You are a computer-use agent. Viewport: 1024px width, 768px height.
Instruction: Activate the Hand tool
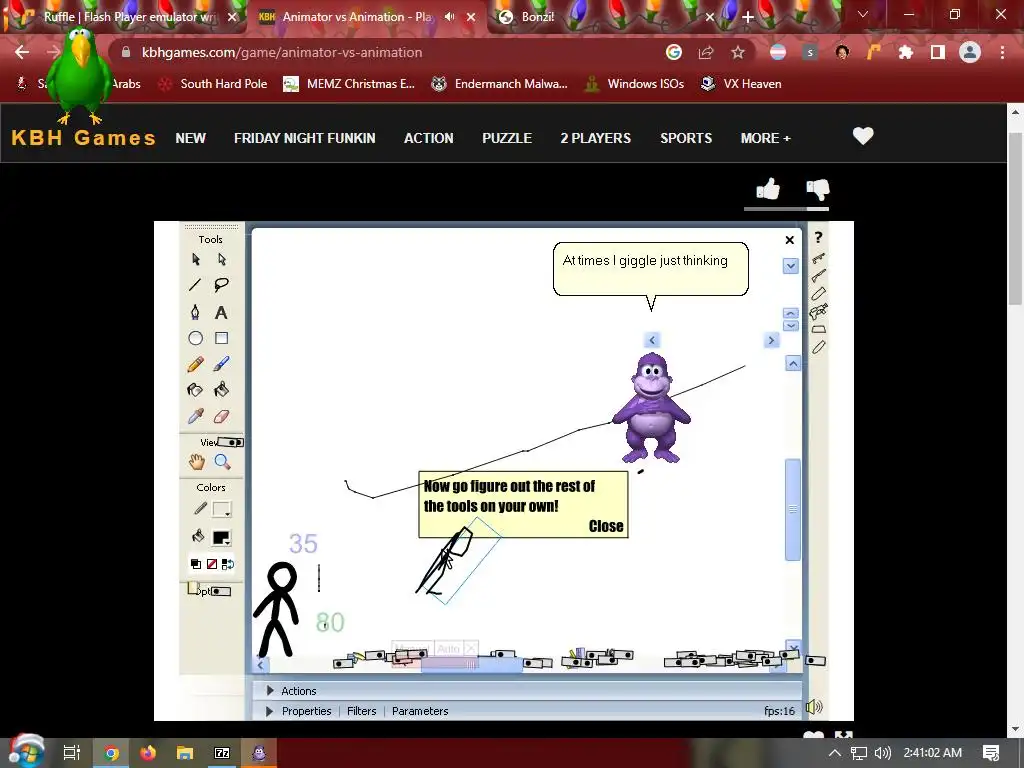(x=196, y=462)
